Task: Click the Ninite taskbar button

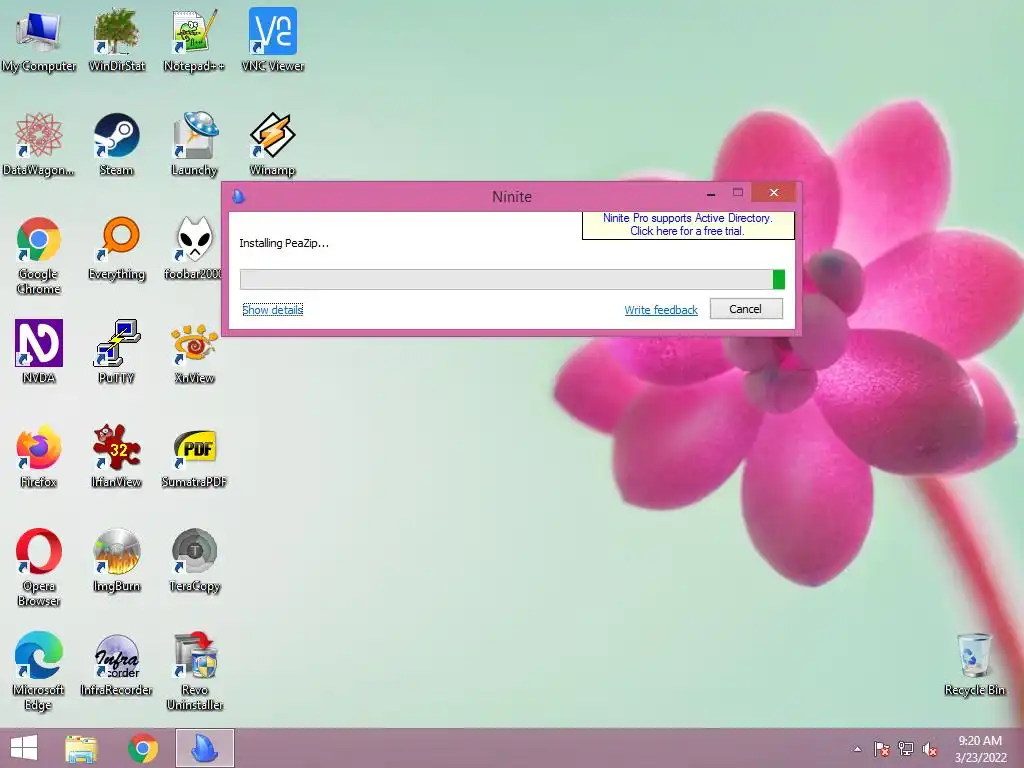Action: (204, 748)
